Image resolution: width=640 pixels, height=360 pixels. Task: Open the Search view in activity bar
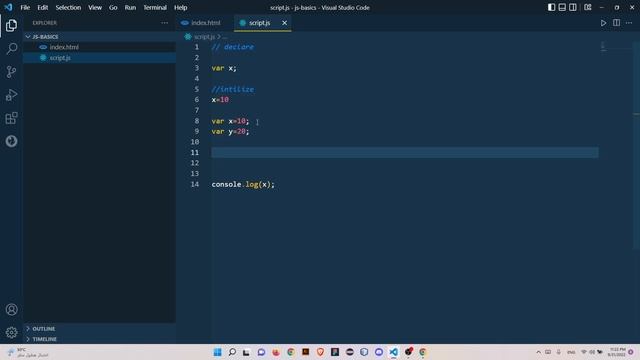pyautogui.click(x=11, y=49)
